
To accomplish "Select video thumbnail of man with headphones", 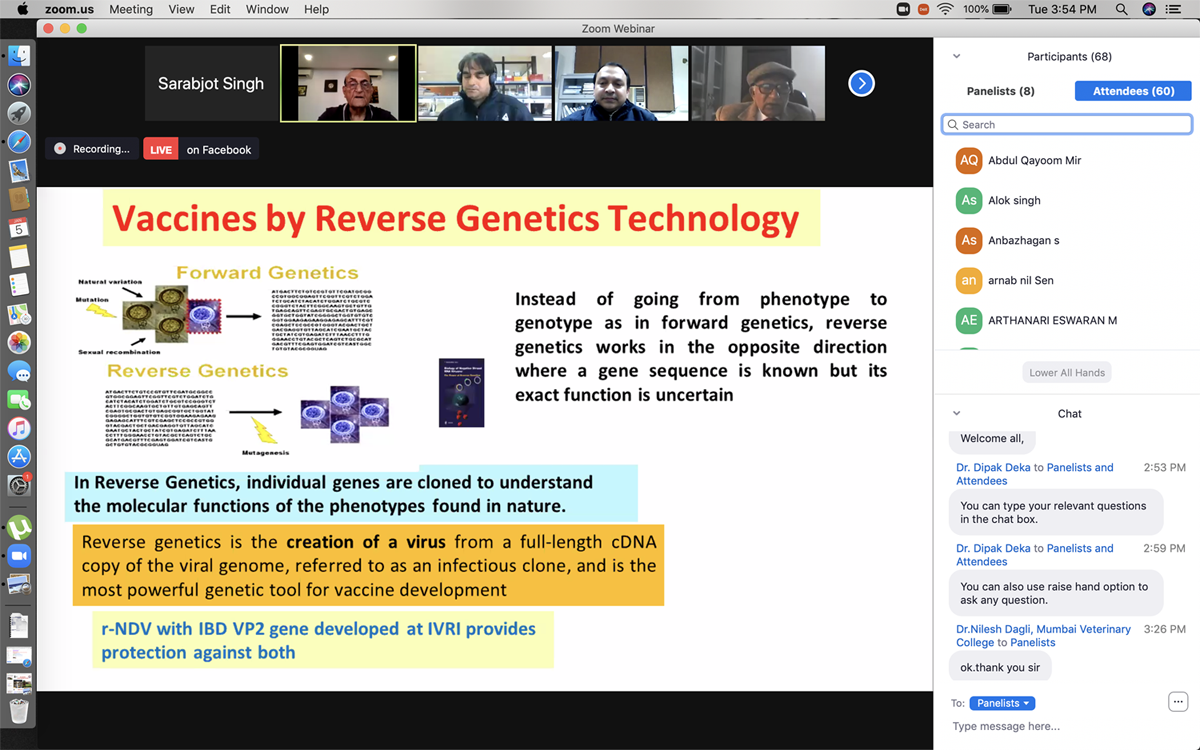I will pyautogui.click(x=485, y=84).
